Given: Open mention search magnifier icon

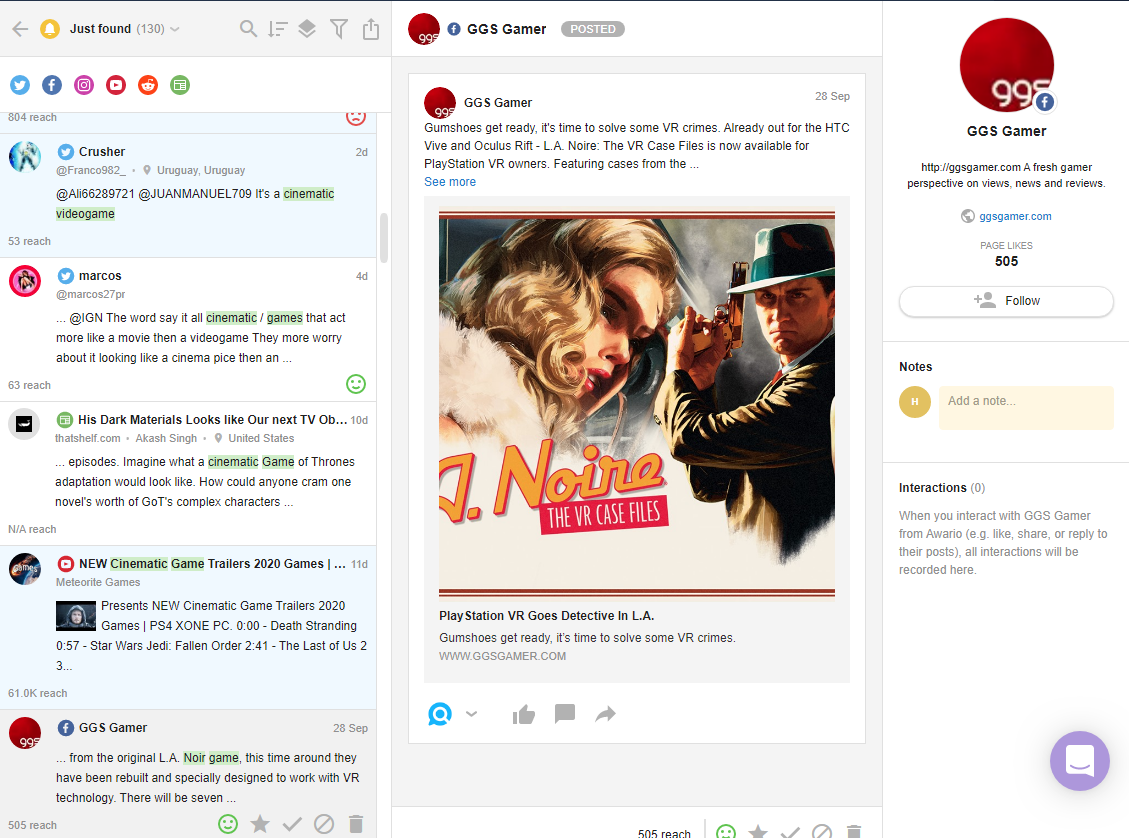Looking at the screenshot, I should click(248, 29).
